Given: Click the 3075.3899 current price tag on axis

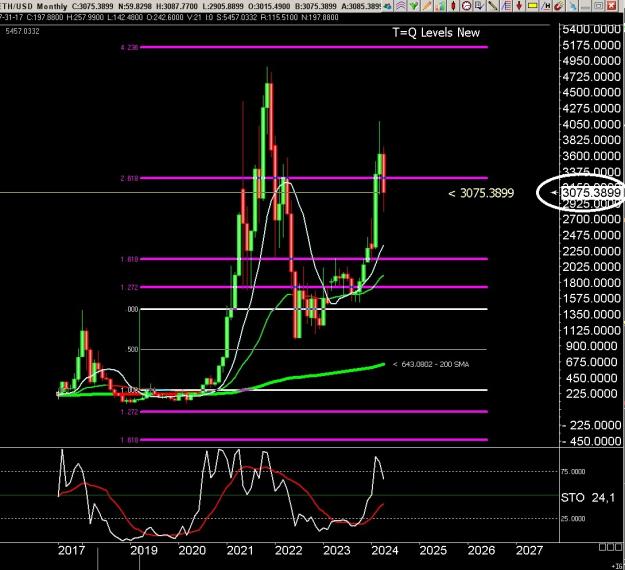Looking at the screenshot, I should 591,193.
